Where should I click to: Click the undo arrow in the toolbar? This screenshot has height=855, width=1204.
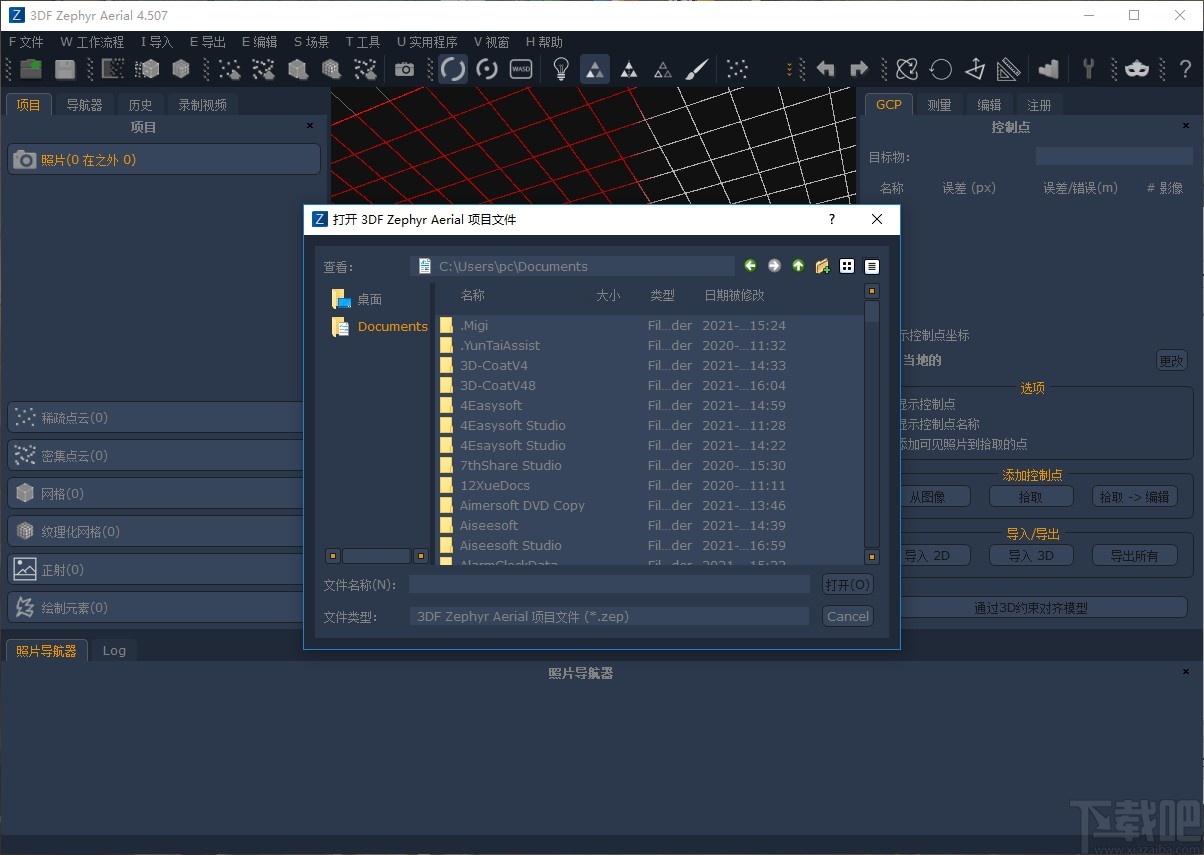click(x=826, y=69)
